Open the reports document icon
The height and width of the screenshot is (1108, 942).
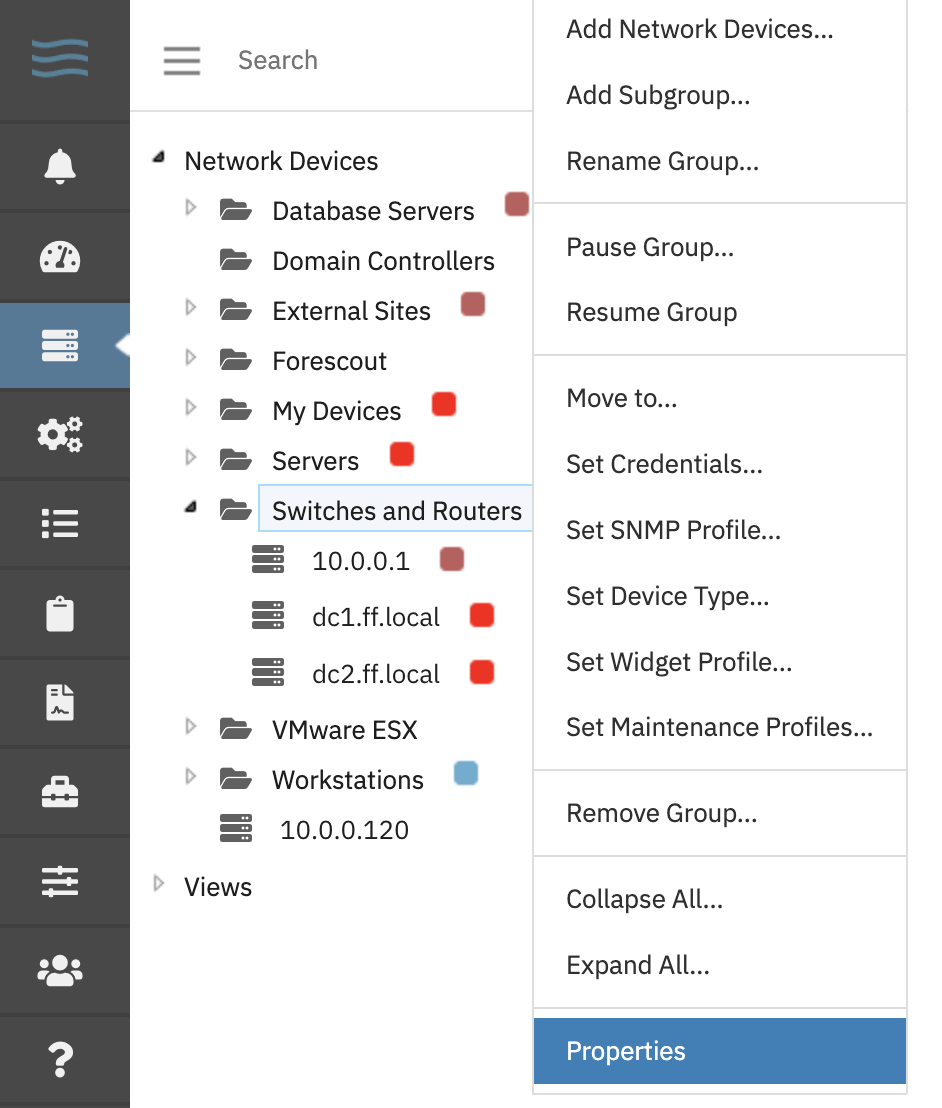click(x=60, y=702)
